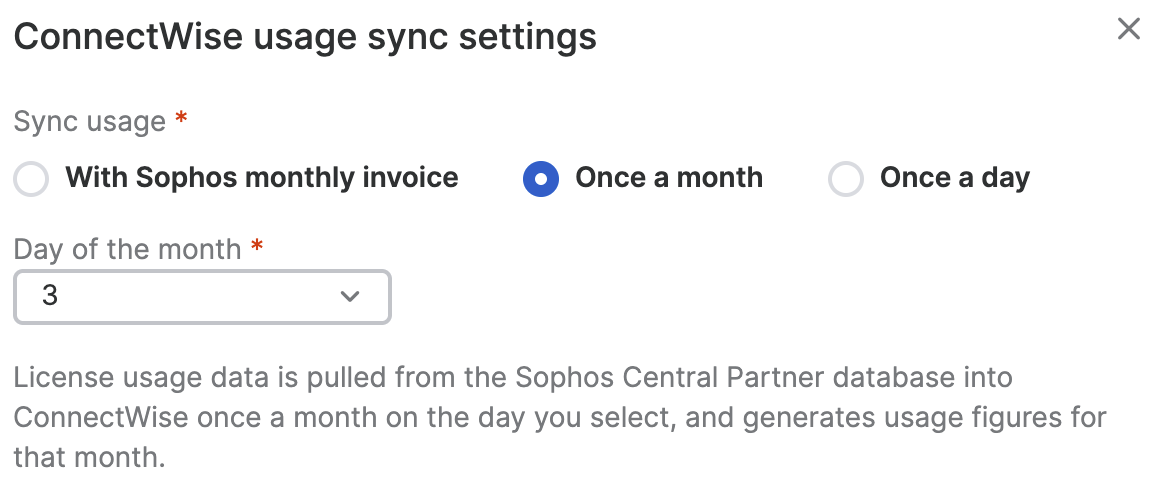Screen dimensions: 1172x497
Task: Close the ConnectWise usage sync settings dialog
Action: 1128,29
